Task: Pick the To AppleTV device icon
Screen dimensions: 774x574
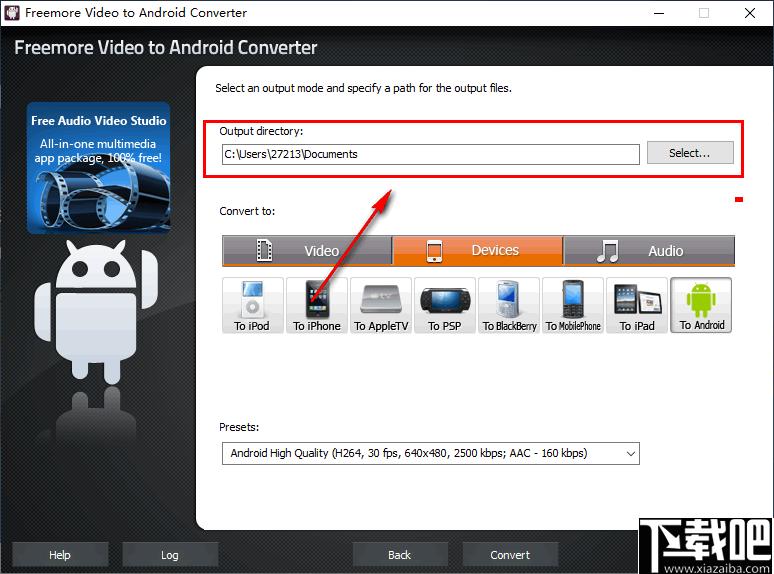Action: point(381,306)
